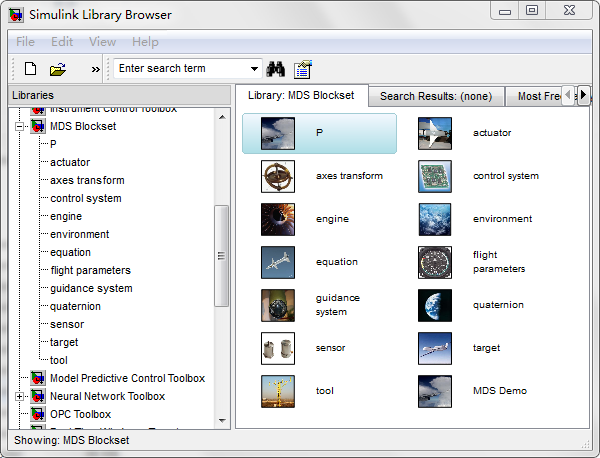The height and width of the screenshot is (458, 600).
Task: Collapse the MDS Blockset tree node
Action: 19,126
